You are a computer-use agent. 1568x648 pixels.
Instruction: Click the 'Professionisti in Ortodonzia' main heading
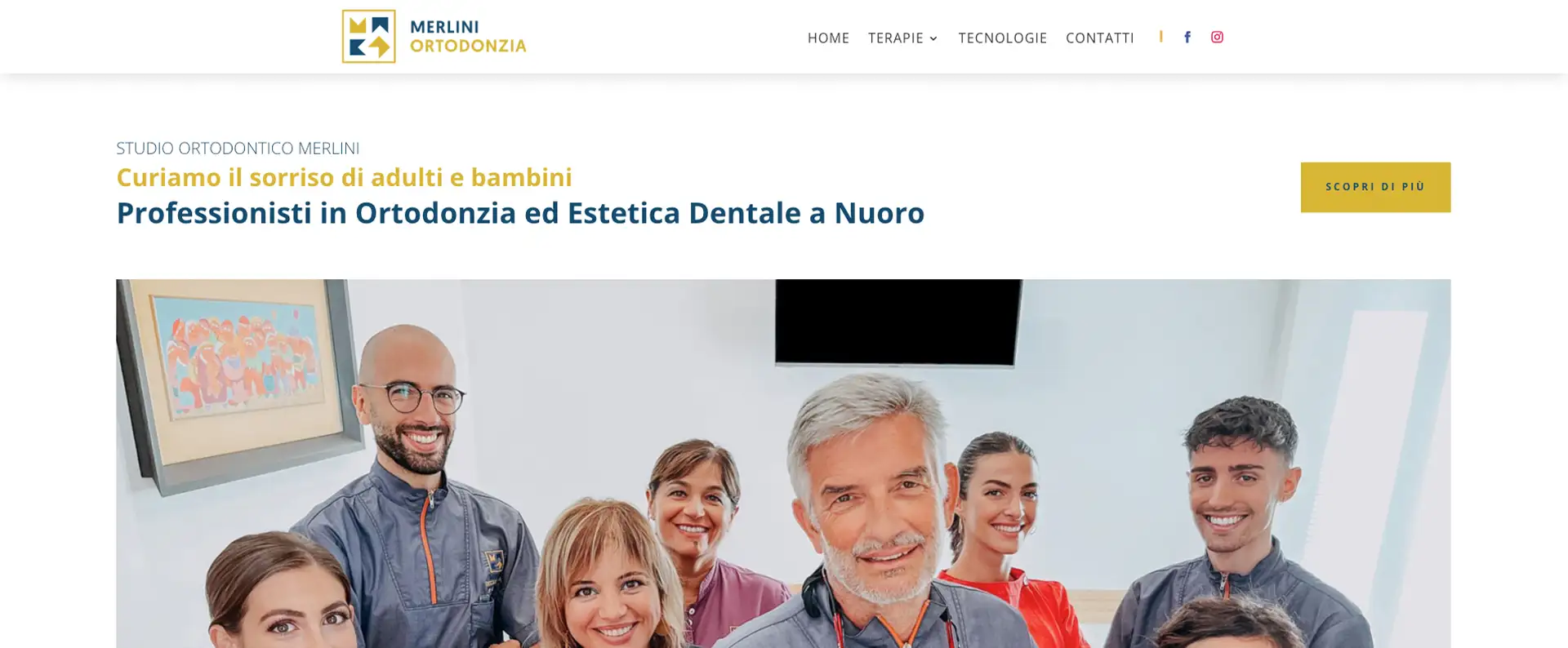coord(520,213)
